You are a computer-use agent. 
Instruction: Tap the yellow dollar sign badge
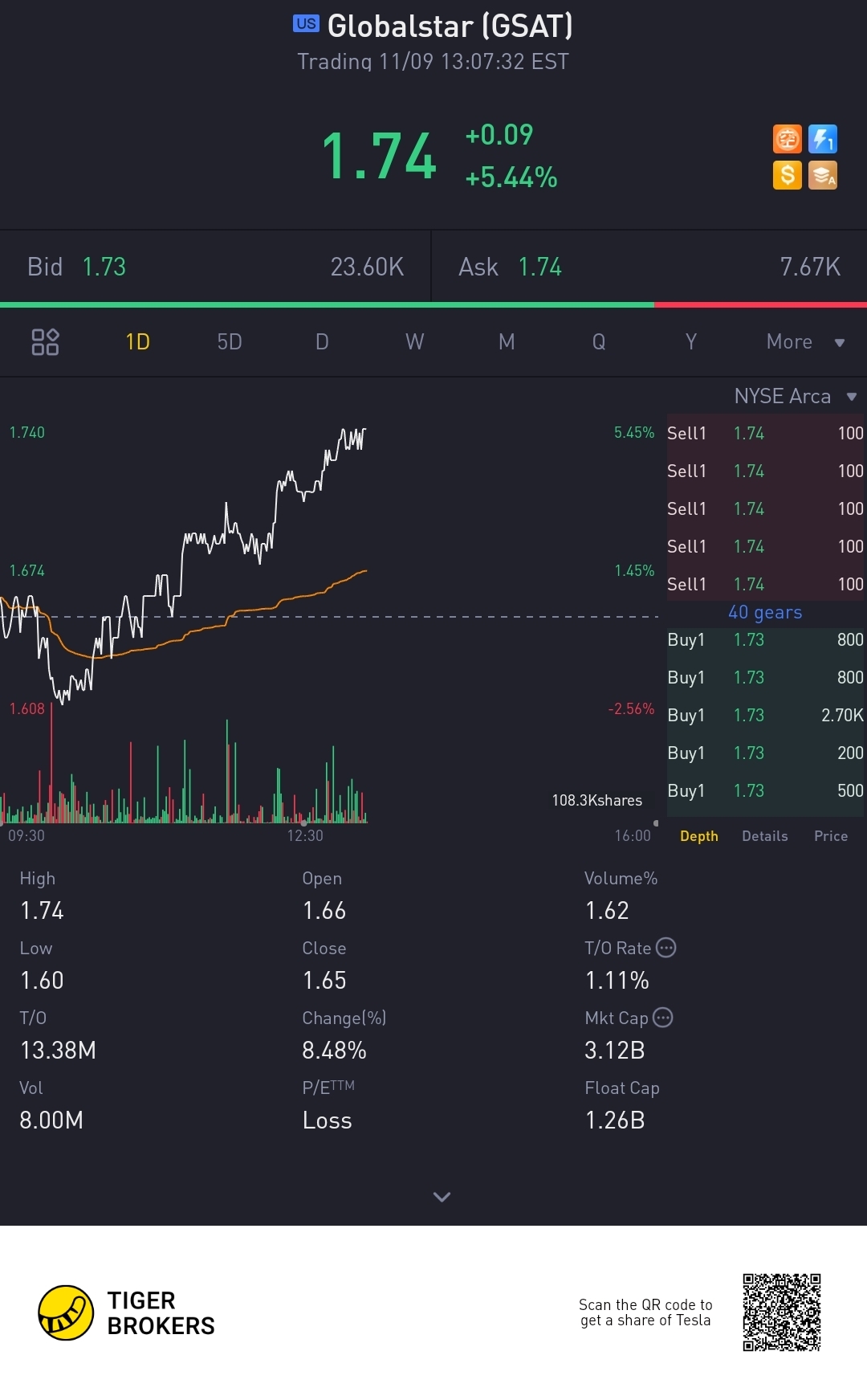coord(788,174)
